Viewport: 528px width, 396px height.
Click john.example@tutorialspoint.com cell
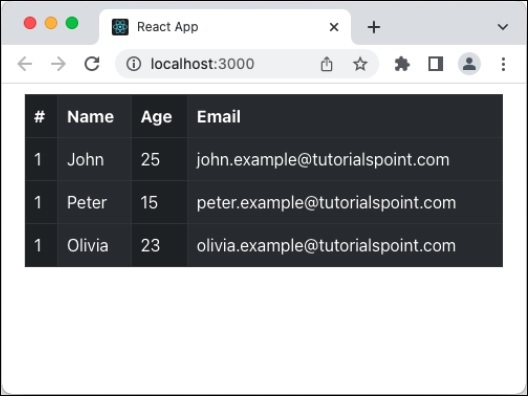(x=345, y=159)
